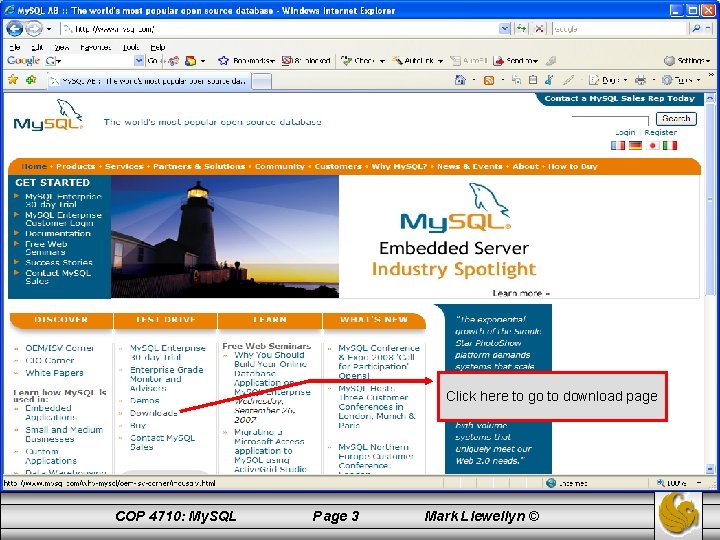Image resolution: width=720 pixels, height=540 pixels.
Task: Expand the address bar URL history dropdown
Action: (x=504, y=29)
